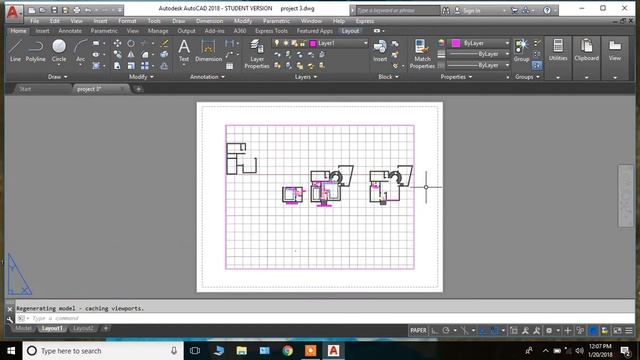Image resolution: width=640 pixels, height=360 pixels.
Task: Expand the Modify panel dropdown
Action: click(x=141, y=77)
